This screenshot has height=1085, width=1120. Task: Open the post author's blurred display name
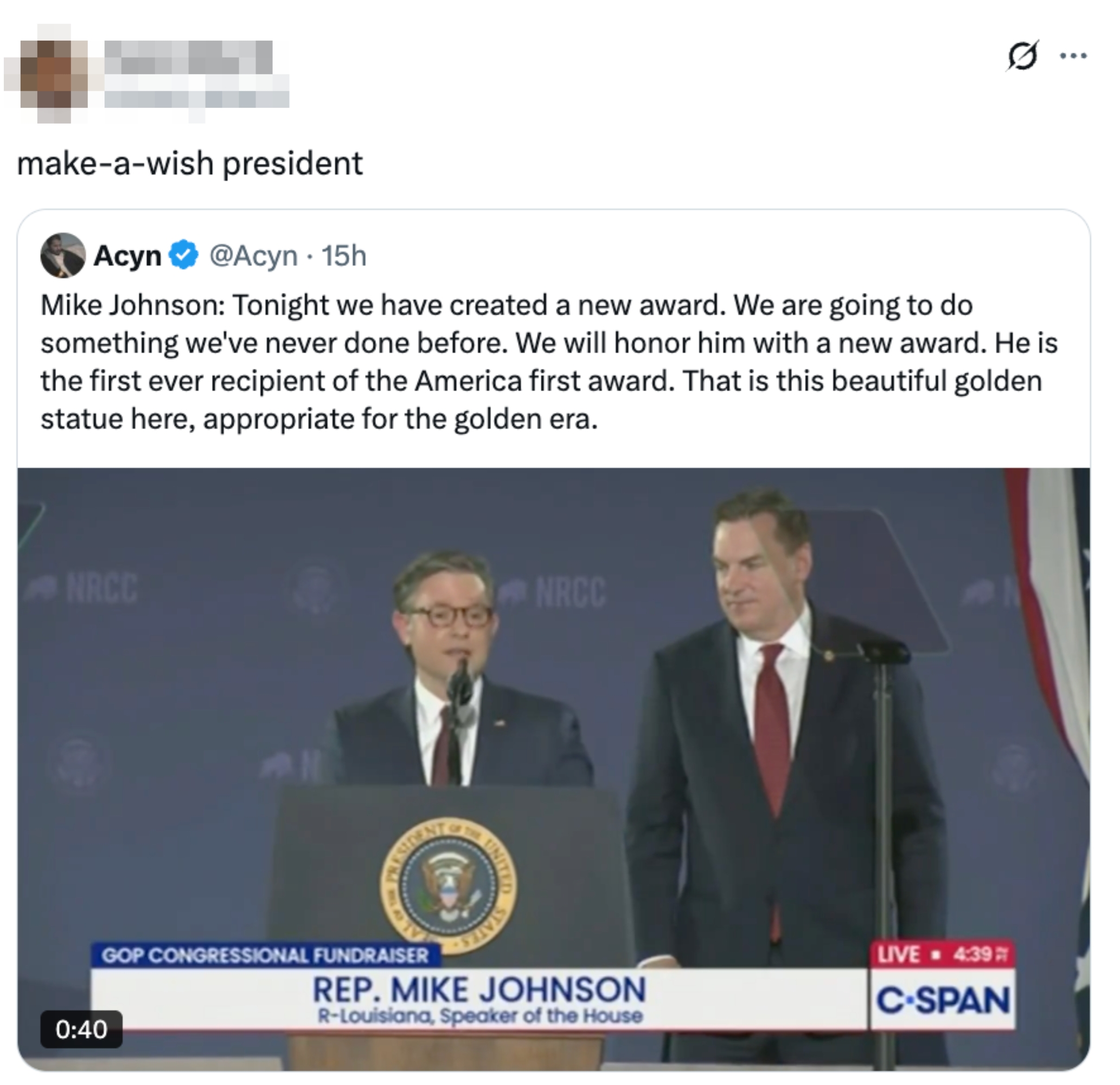click(189, 57)
